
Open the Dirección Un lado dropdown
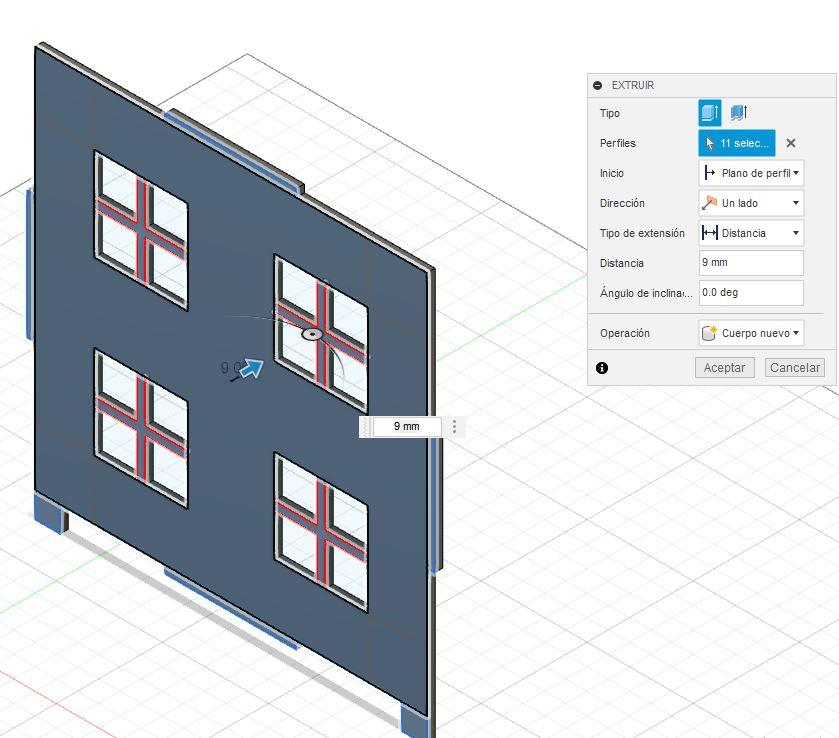tap(751, 203)
